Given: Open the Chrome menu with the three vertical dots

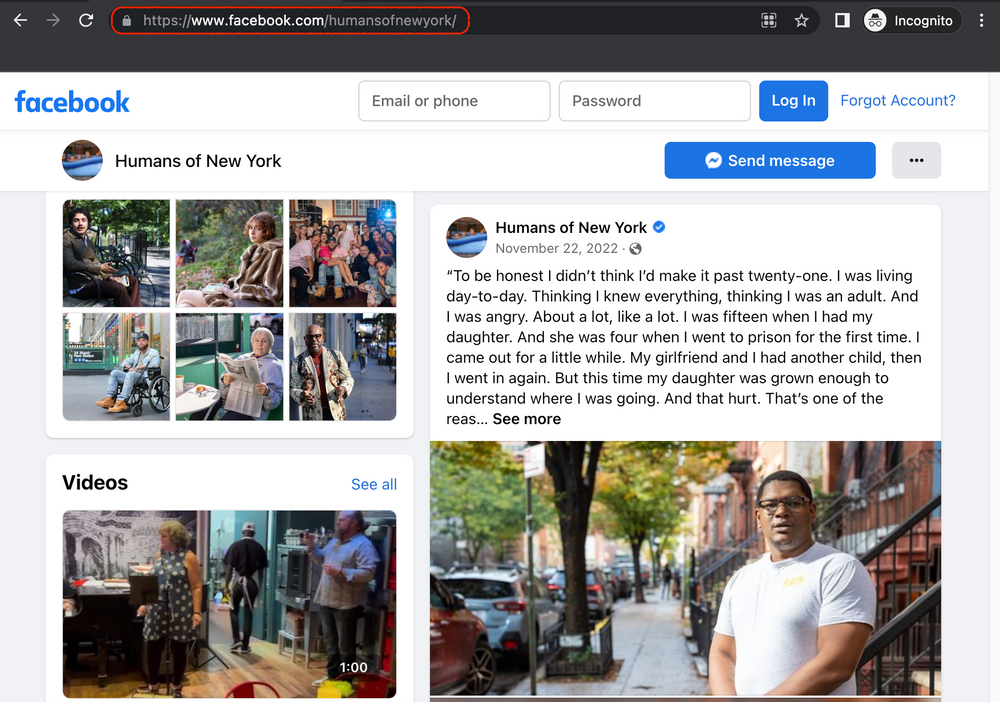Looking at the screenshot, I should 982,20.
